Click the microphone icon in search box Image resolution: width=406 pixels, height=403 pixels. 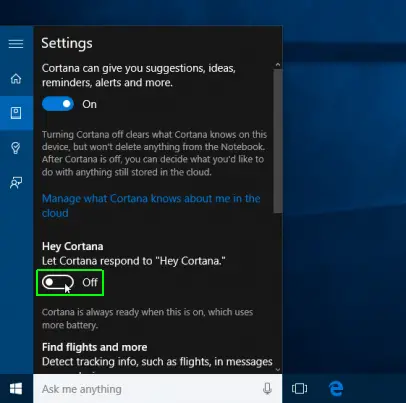pos(267,389)
